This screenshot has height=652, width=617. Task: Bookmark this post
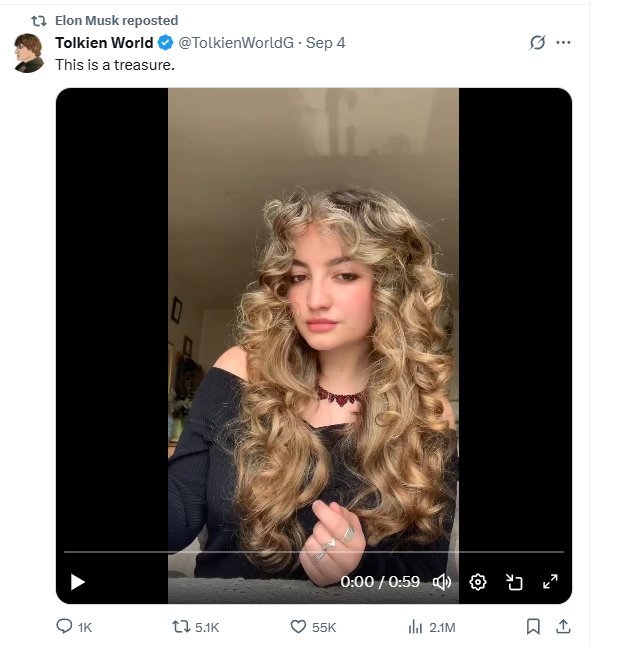[x=533, y=627]
